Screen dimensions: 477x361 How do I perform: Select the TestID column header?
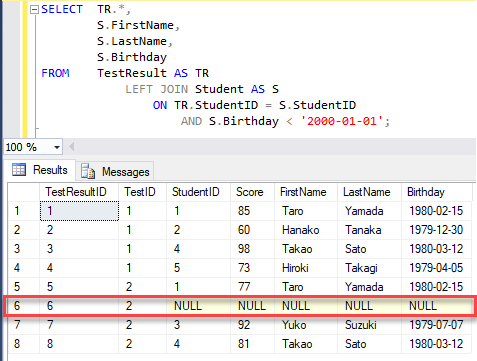coord(142,192)
